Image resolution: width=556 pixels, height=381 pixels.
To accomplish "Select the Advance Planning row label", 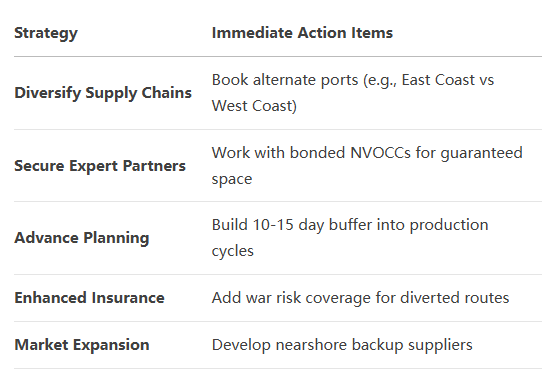I will [x=82, y=238].
